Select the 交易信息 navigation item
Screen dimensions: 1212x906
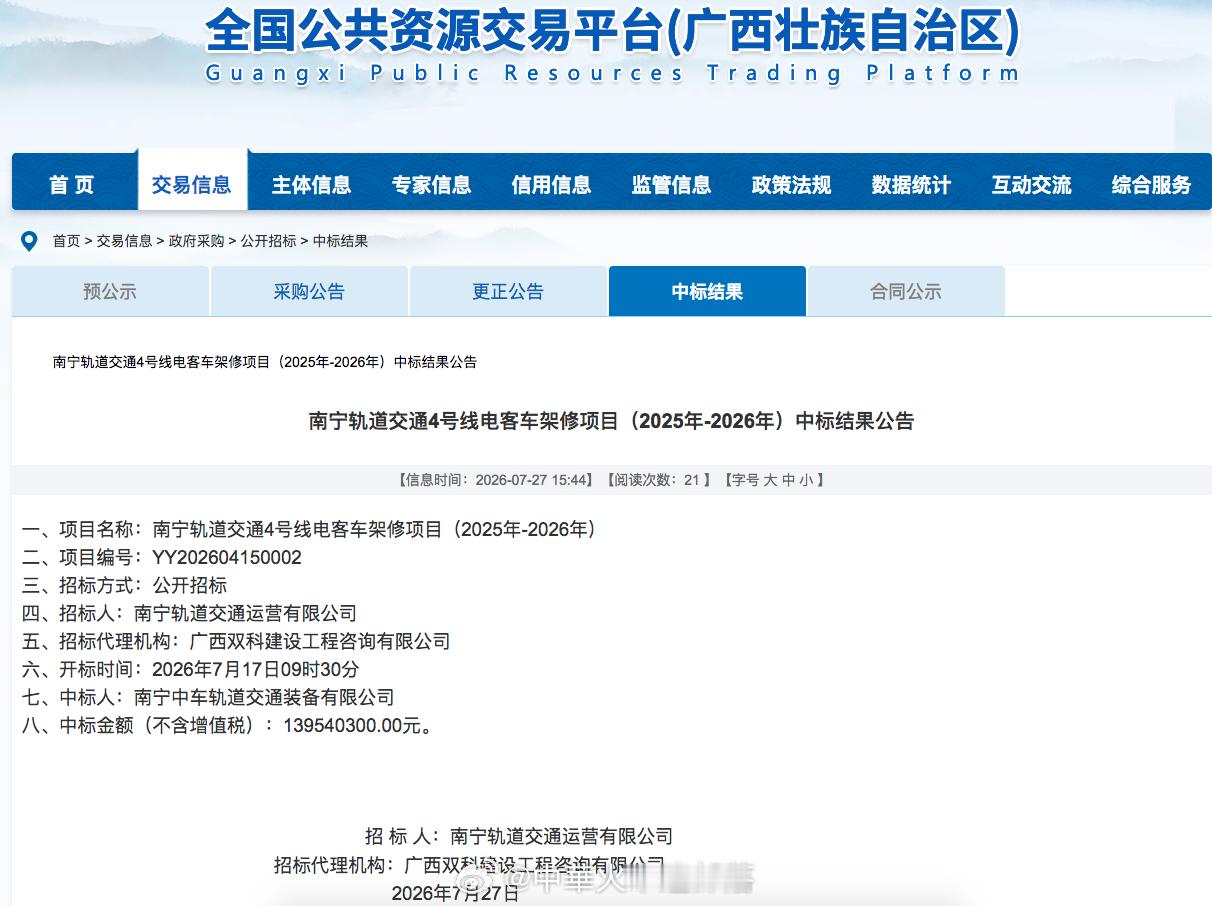pos(191,184)
